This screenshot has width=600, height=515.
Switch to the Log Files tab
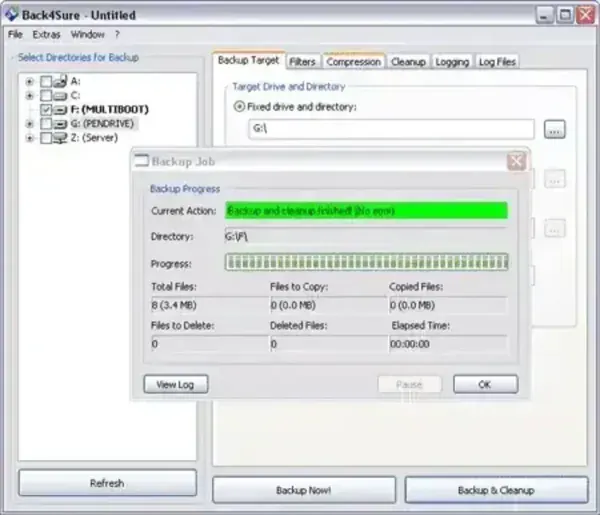(497, 62)
